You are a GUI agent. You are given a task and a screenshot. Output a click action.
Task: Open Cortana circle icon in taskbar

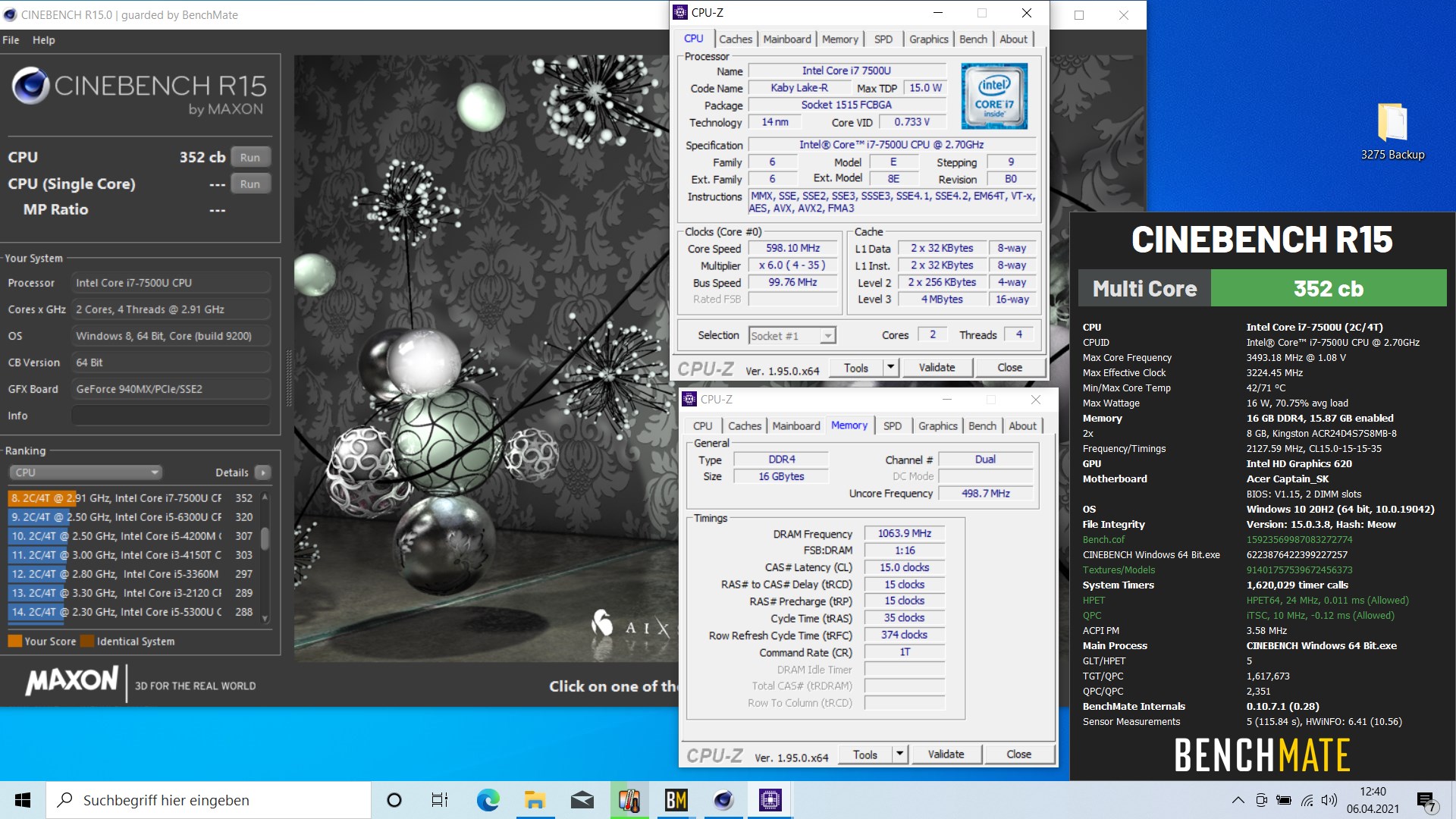pyautogui.click(x=394, y=800)
